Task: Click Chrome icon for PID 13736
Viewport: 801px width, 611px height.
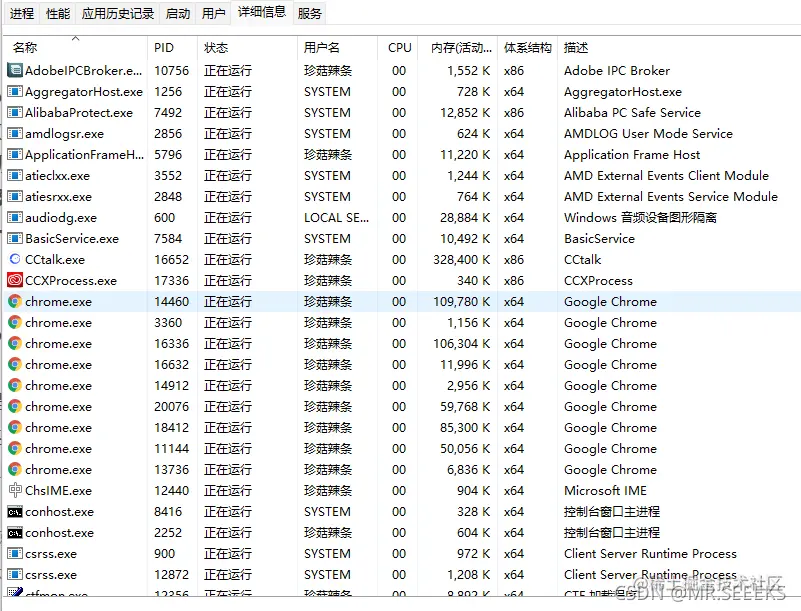Action: pyautogui.click(x=15, y=469)
